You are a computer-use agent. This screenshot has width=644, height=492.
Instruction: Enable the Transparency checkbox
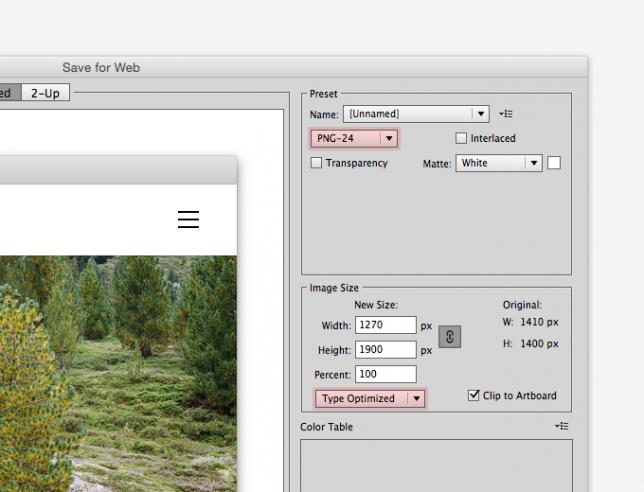(316, 163)
